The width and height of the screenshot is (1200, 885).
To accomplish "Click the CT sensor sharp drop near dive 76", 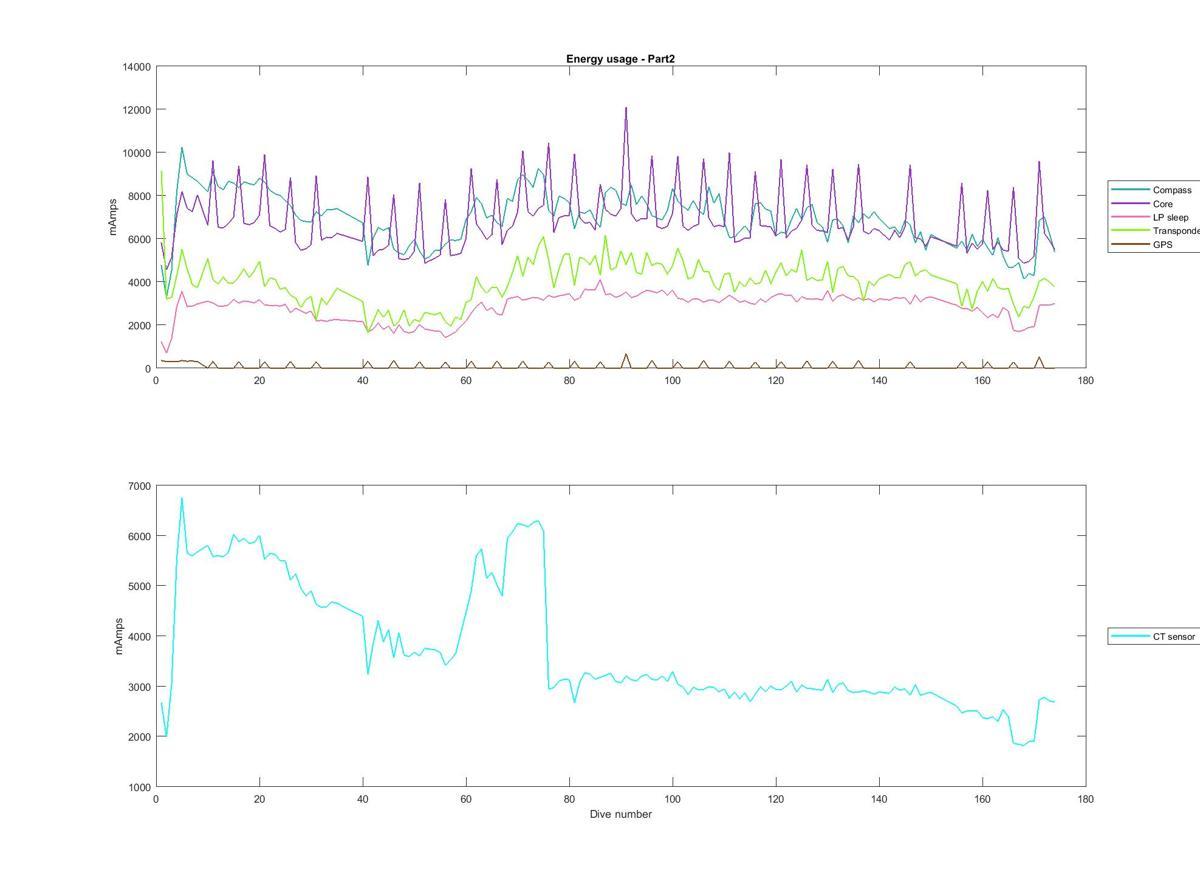I will (x=546, y=610).
